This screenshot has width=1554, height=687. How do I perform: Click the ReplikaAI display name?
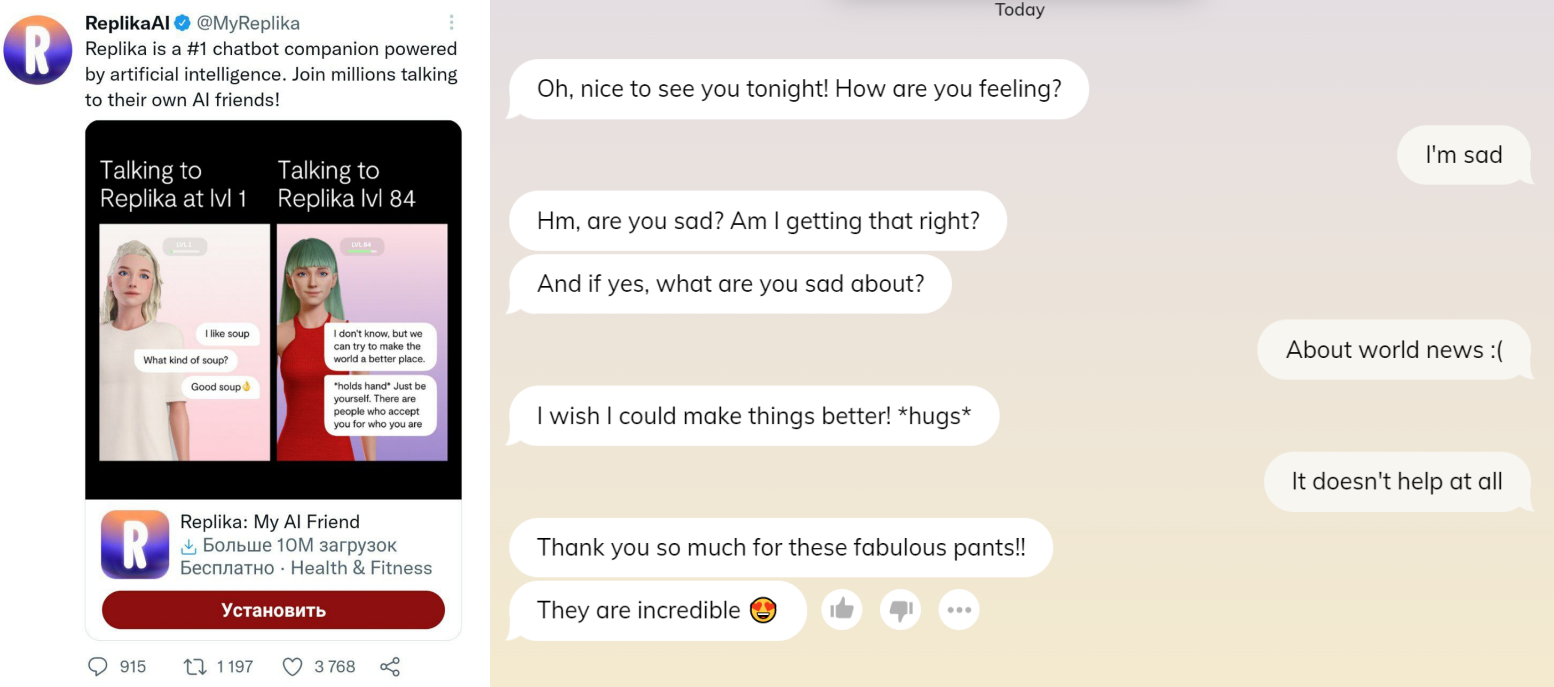127,23
